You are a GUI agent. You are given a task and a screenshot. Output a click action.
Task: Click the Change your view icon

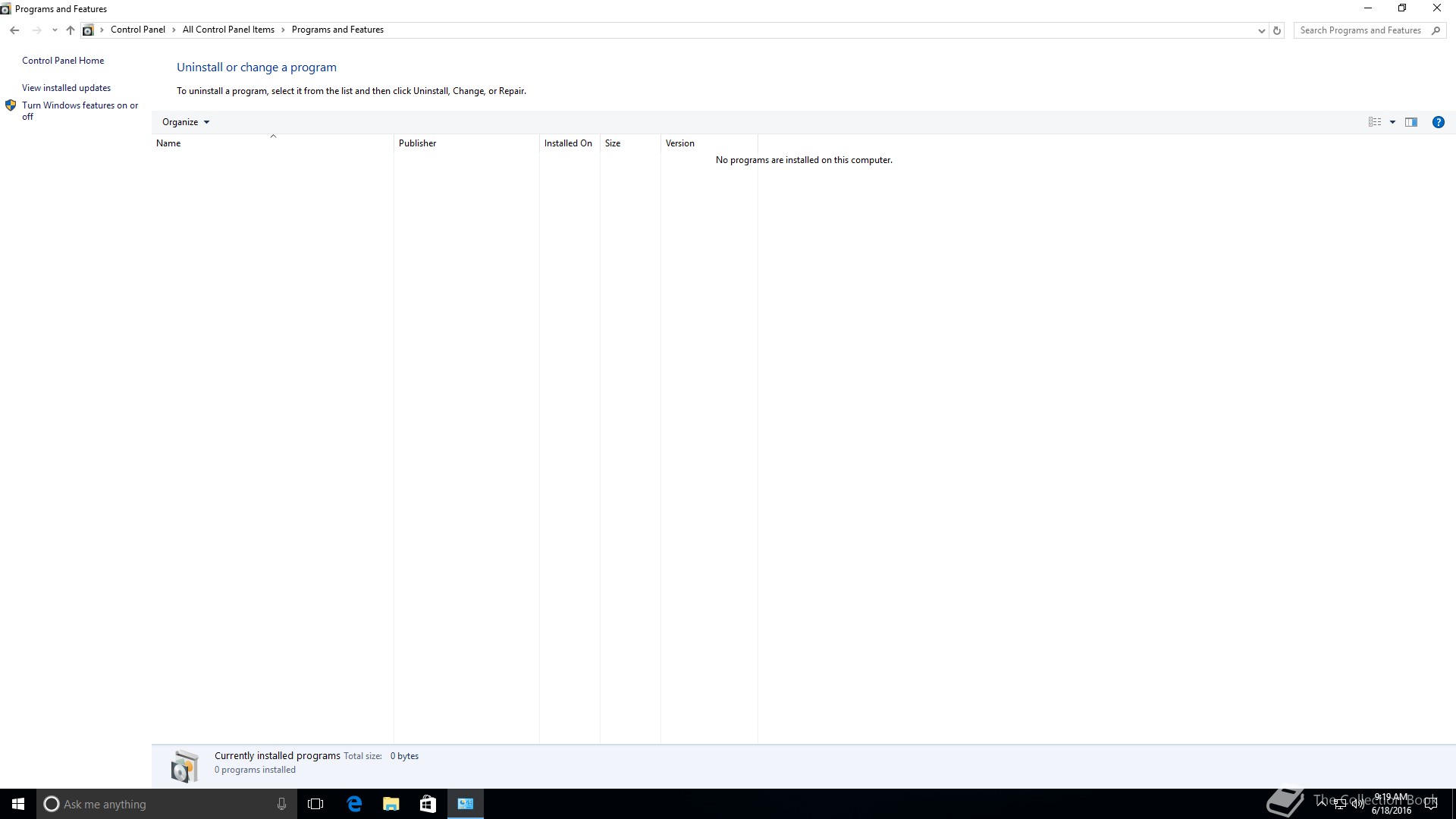(1374, 122)
